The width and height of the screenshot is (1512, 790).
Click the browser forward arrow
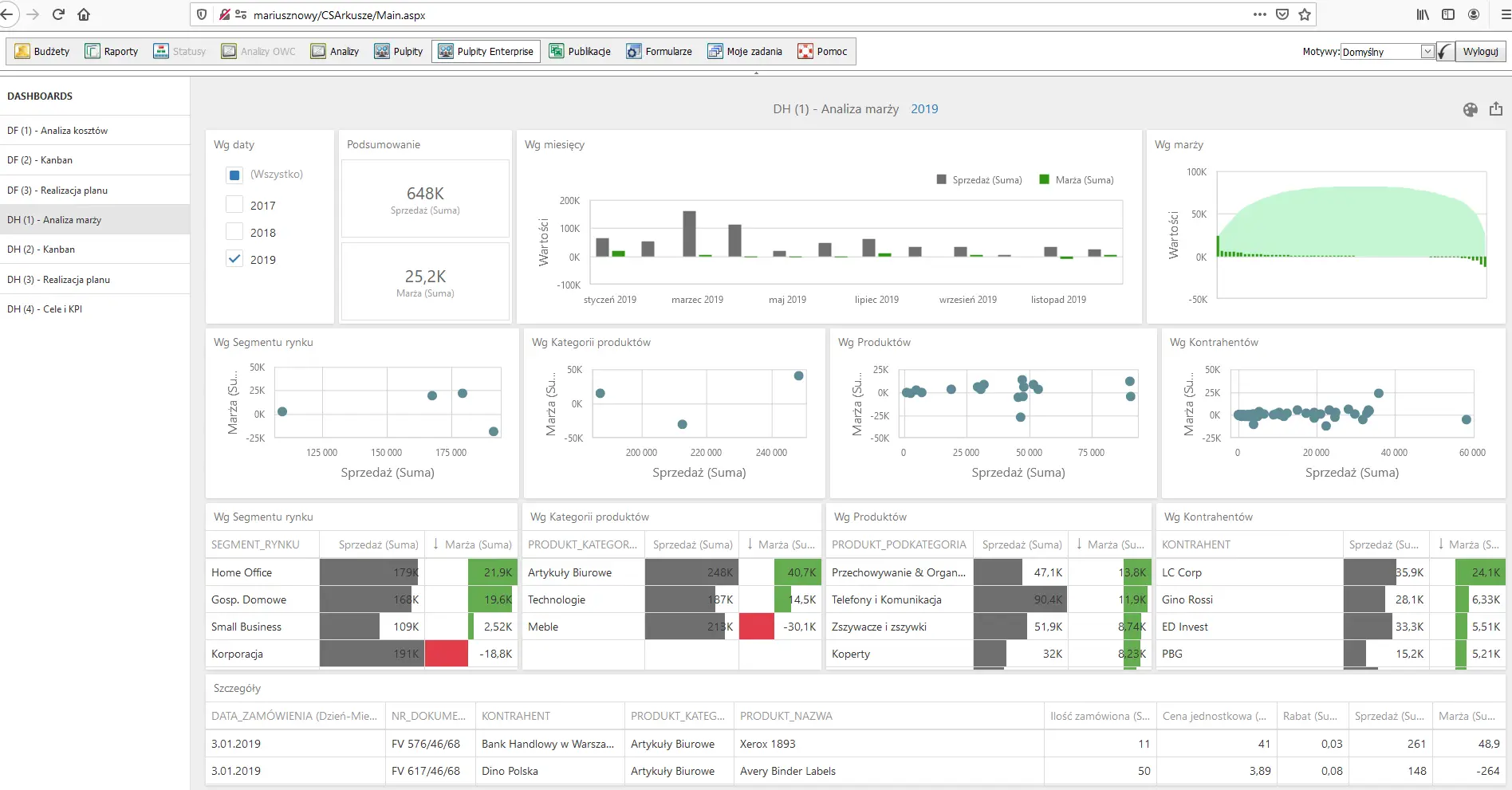click(x=33, y=14)
